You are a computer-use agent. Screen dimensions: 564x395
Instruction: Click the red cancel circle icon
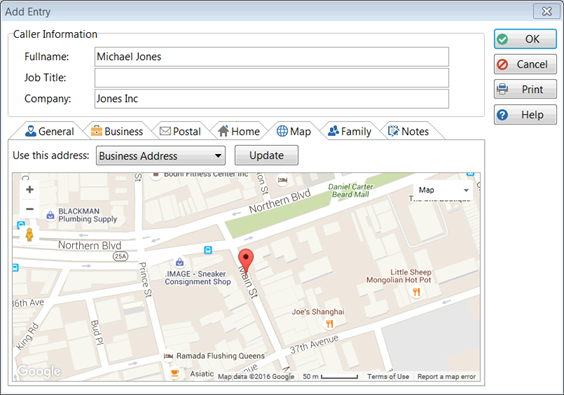click(x=502, y=64)
